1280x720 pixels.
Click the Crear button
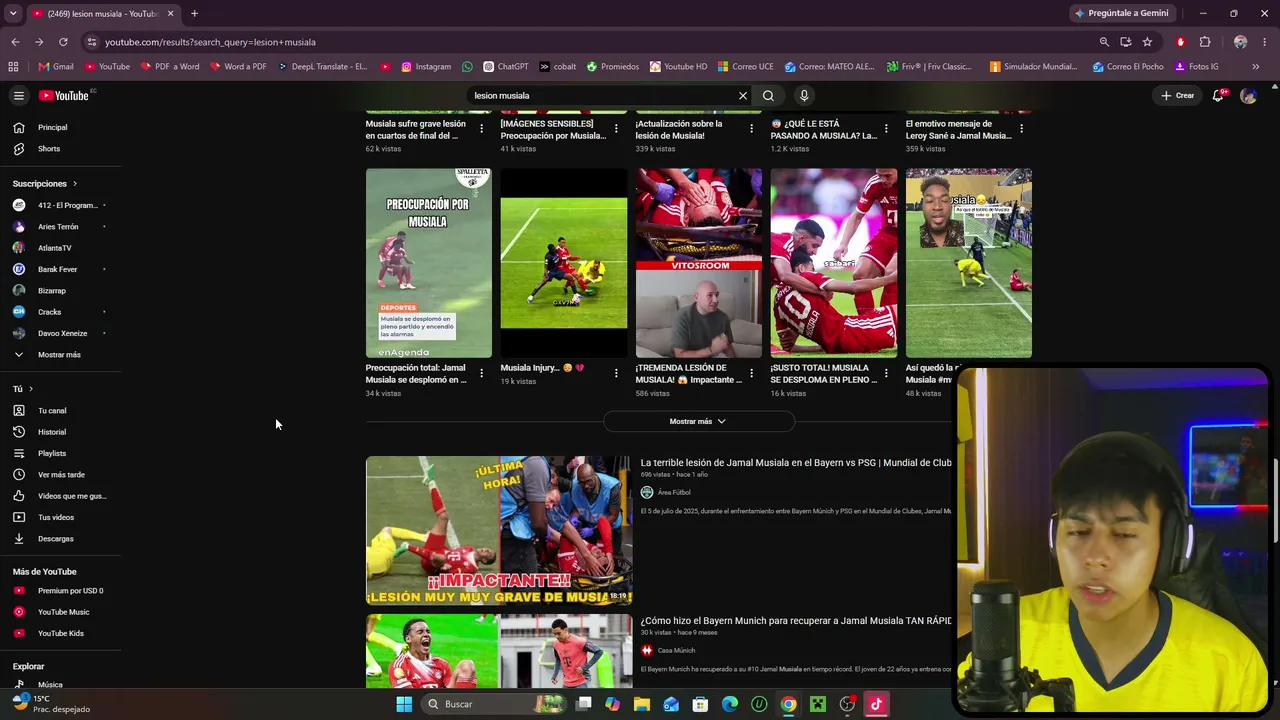coord(1177,96)
